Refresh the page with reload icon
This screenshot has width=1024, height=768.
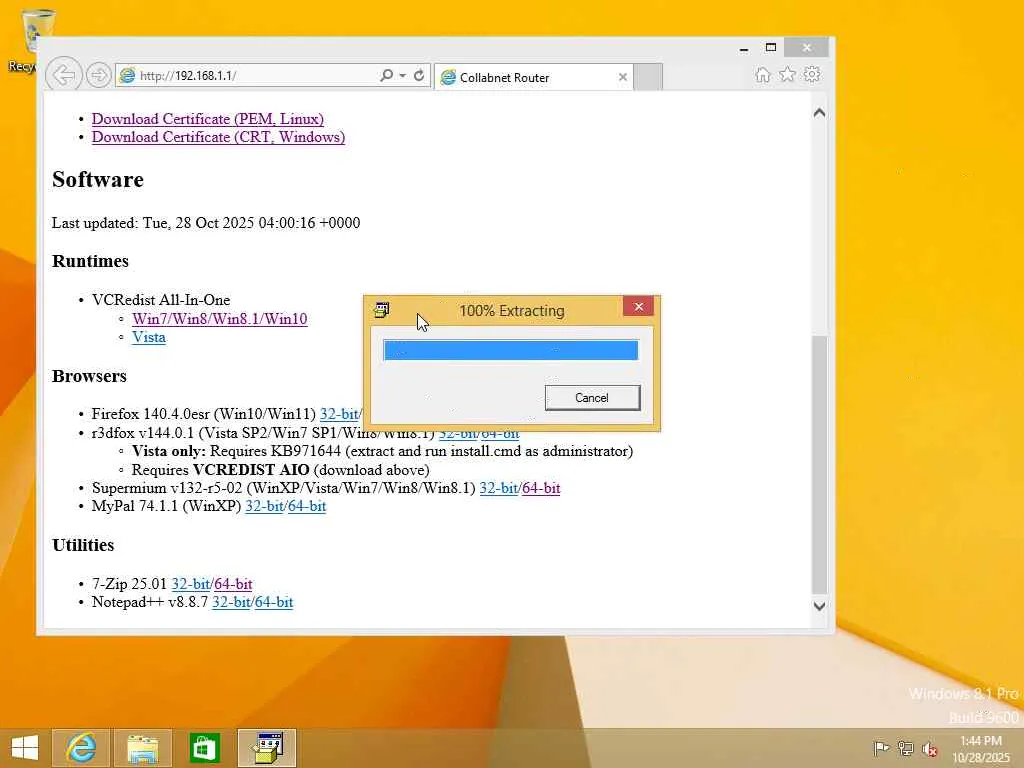coord(419,75)
